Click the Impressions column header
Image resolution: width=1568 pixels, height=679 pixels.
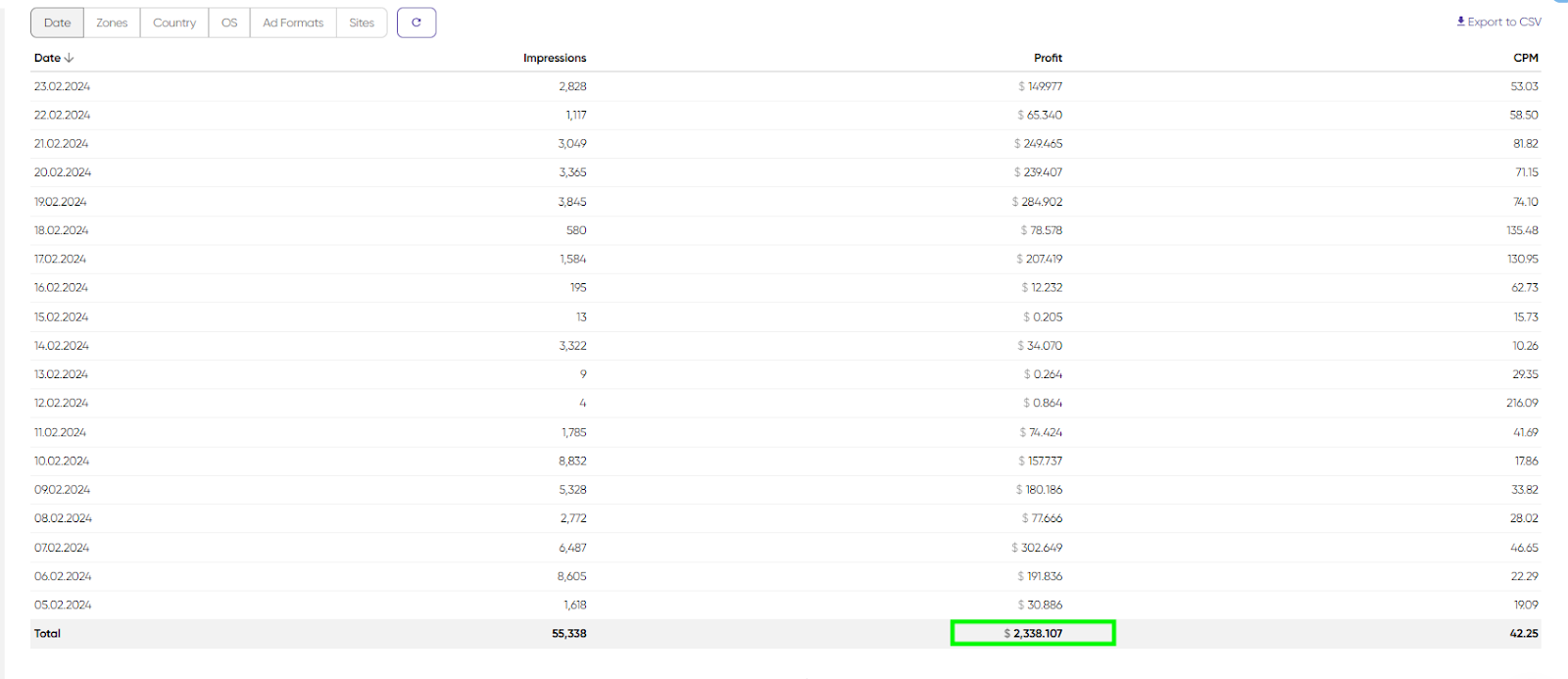point(555,58)
